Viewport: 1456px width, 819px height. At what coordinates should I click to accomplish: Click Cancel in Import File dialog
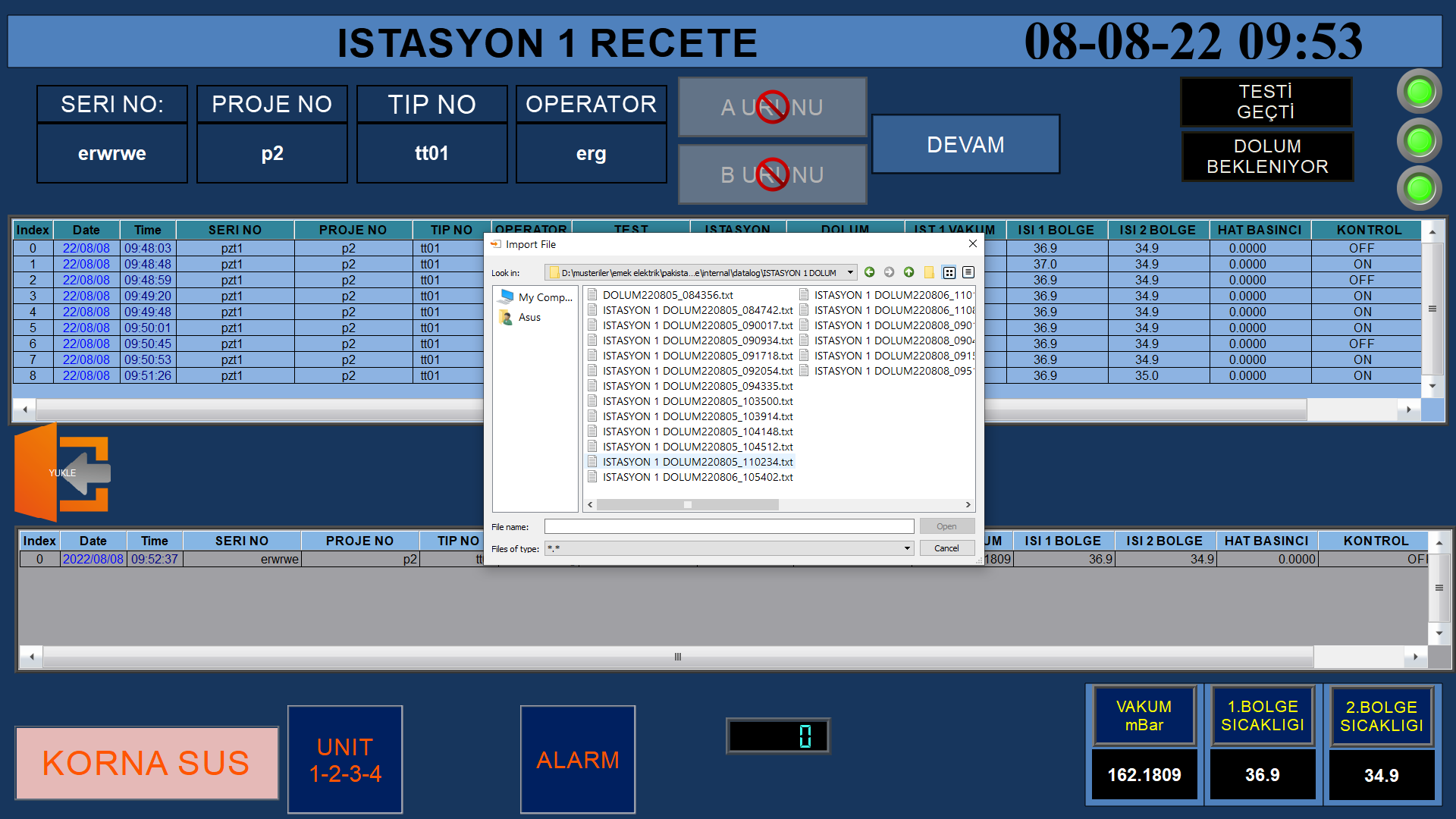tap(946, 548)
